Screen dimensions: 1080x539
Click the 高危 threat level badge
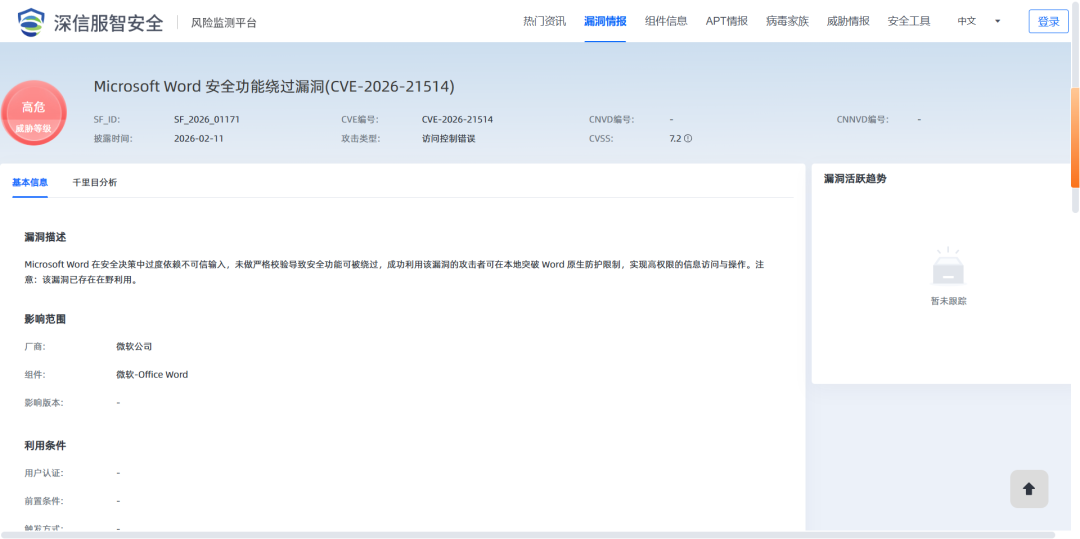coord(33,114)
